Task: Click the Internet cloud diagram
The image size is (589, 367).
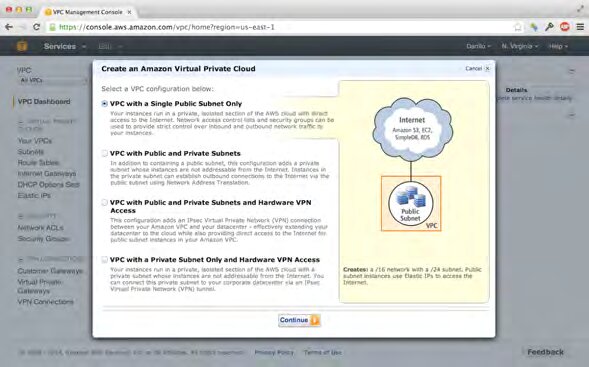Action: point(412,129)
